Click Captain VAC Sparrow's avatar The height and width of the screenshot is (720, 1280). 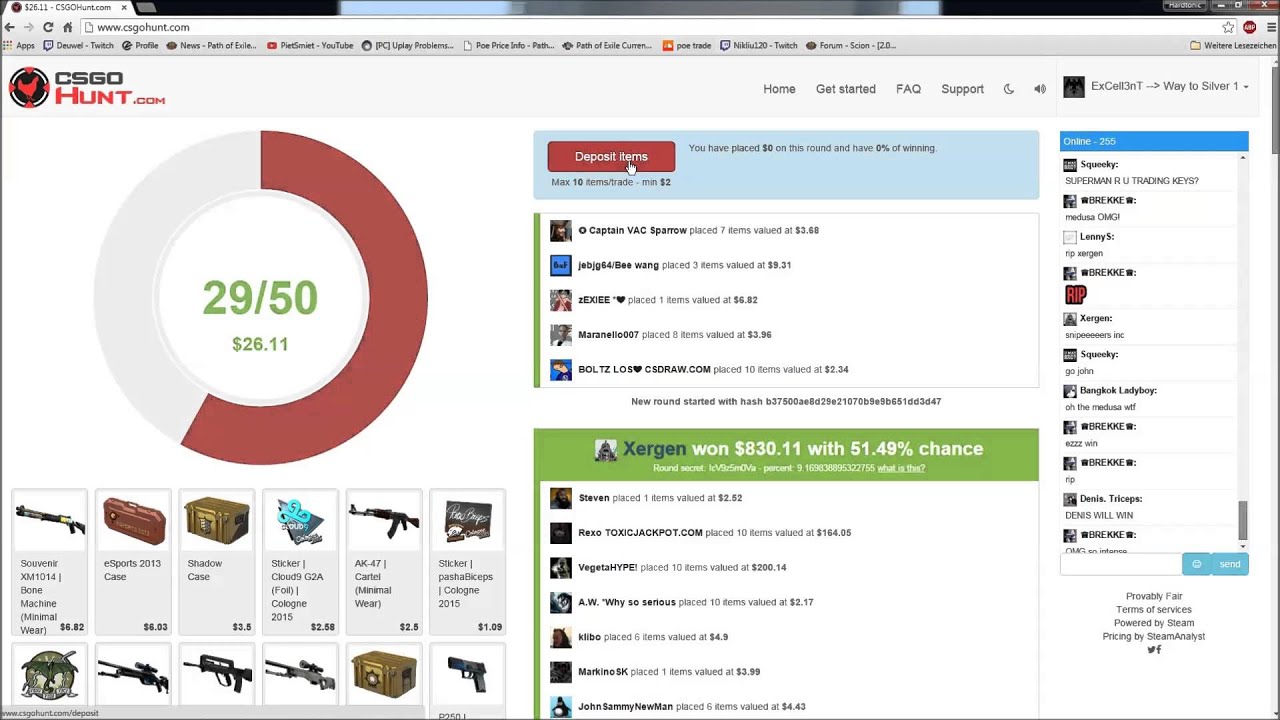(561, 230)
